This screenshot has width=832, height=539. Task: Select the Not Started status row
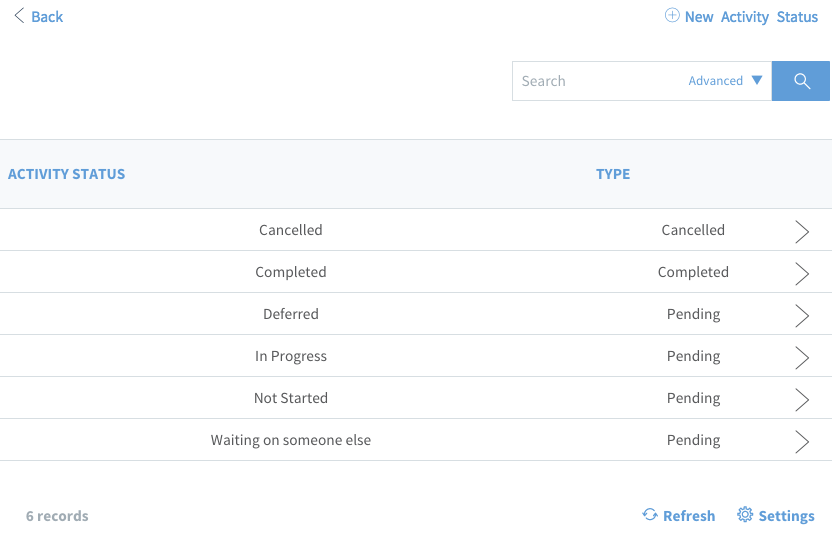416,398
